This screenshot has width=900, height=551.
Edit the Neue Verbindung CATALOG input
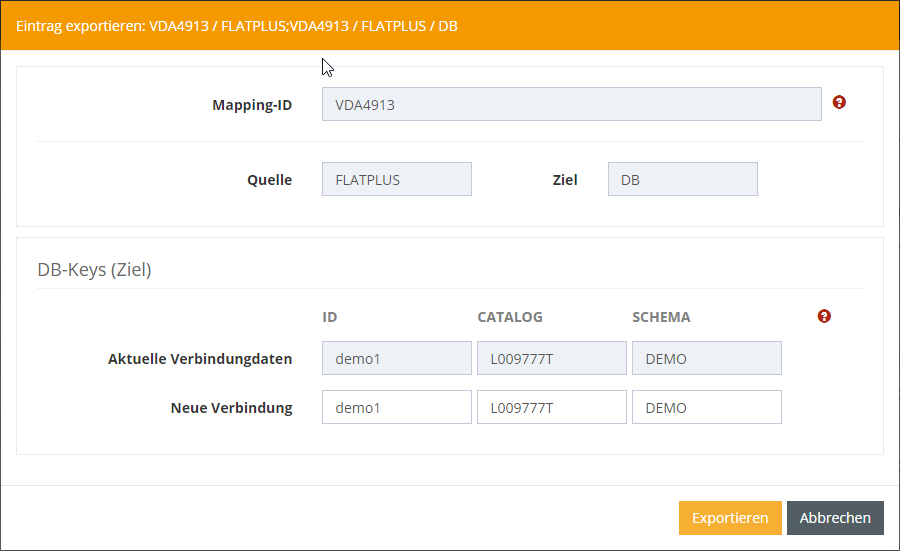coord(551,408)
